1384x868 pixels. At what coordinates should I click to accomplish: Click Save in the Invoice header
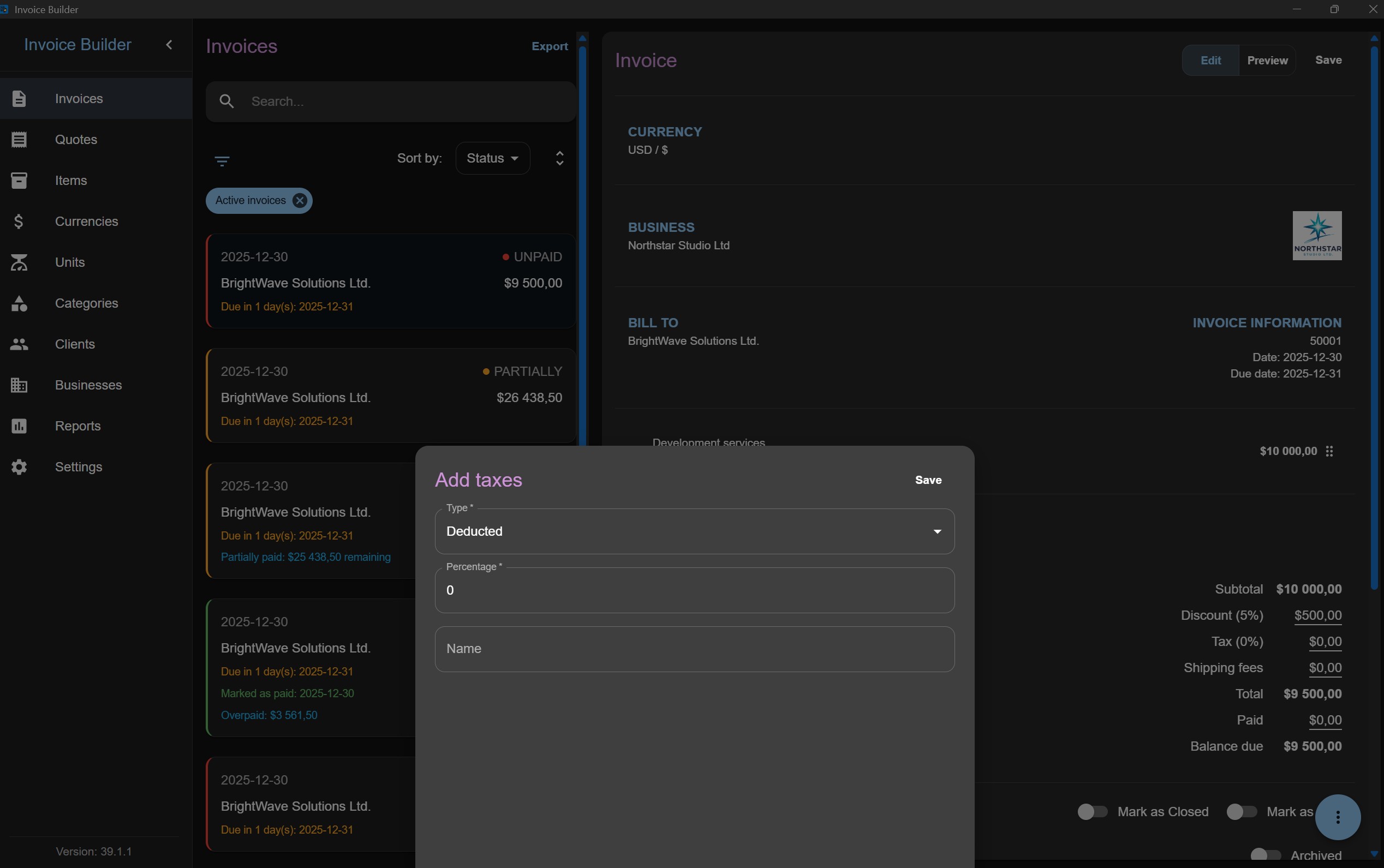(1328, 60)
